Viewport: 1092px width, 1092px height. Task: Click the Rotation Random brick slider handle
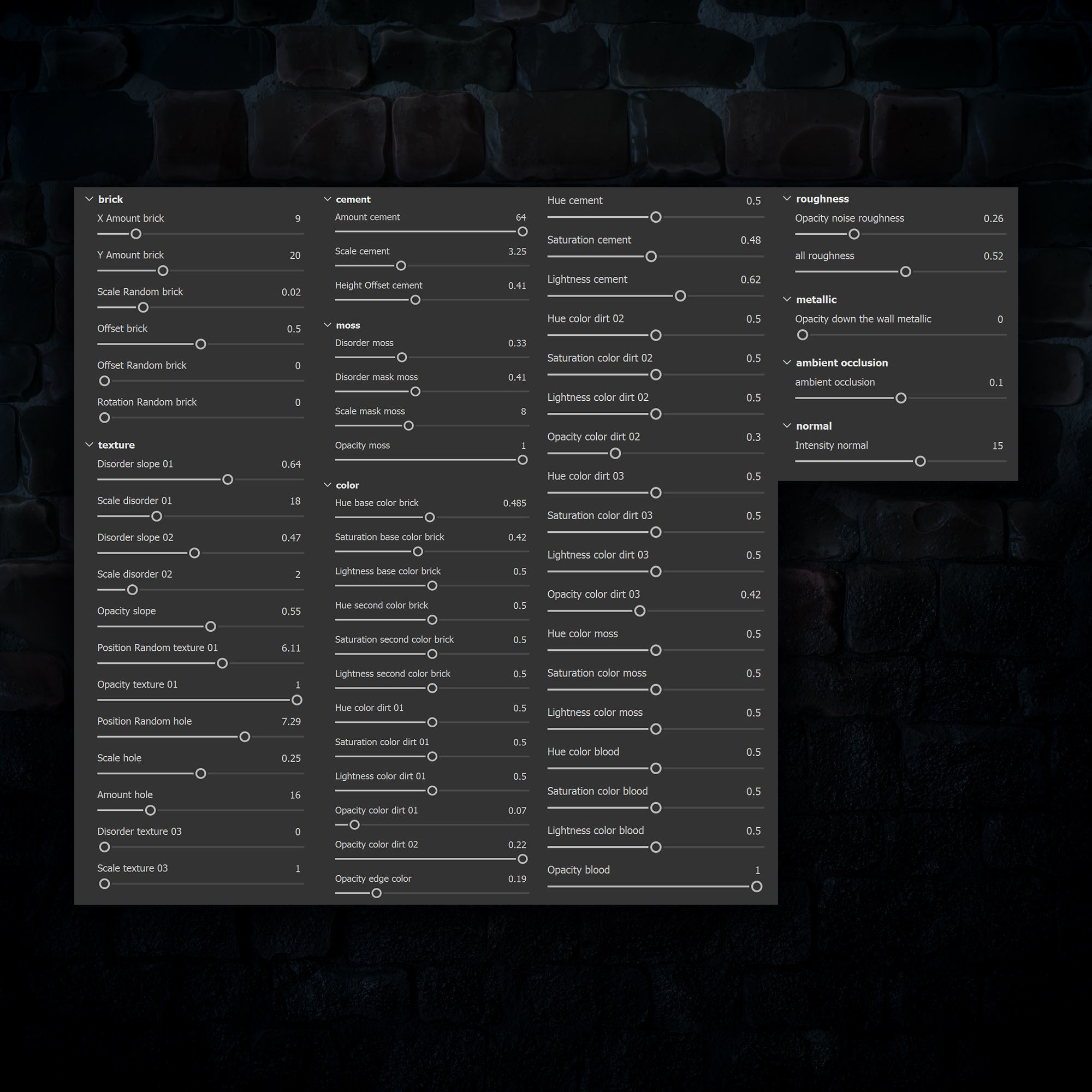tap(105, 418)
